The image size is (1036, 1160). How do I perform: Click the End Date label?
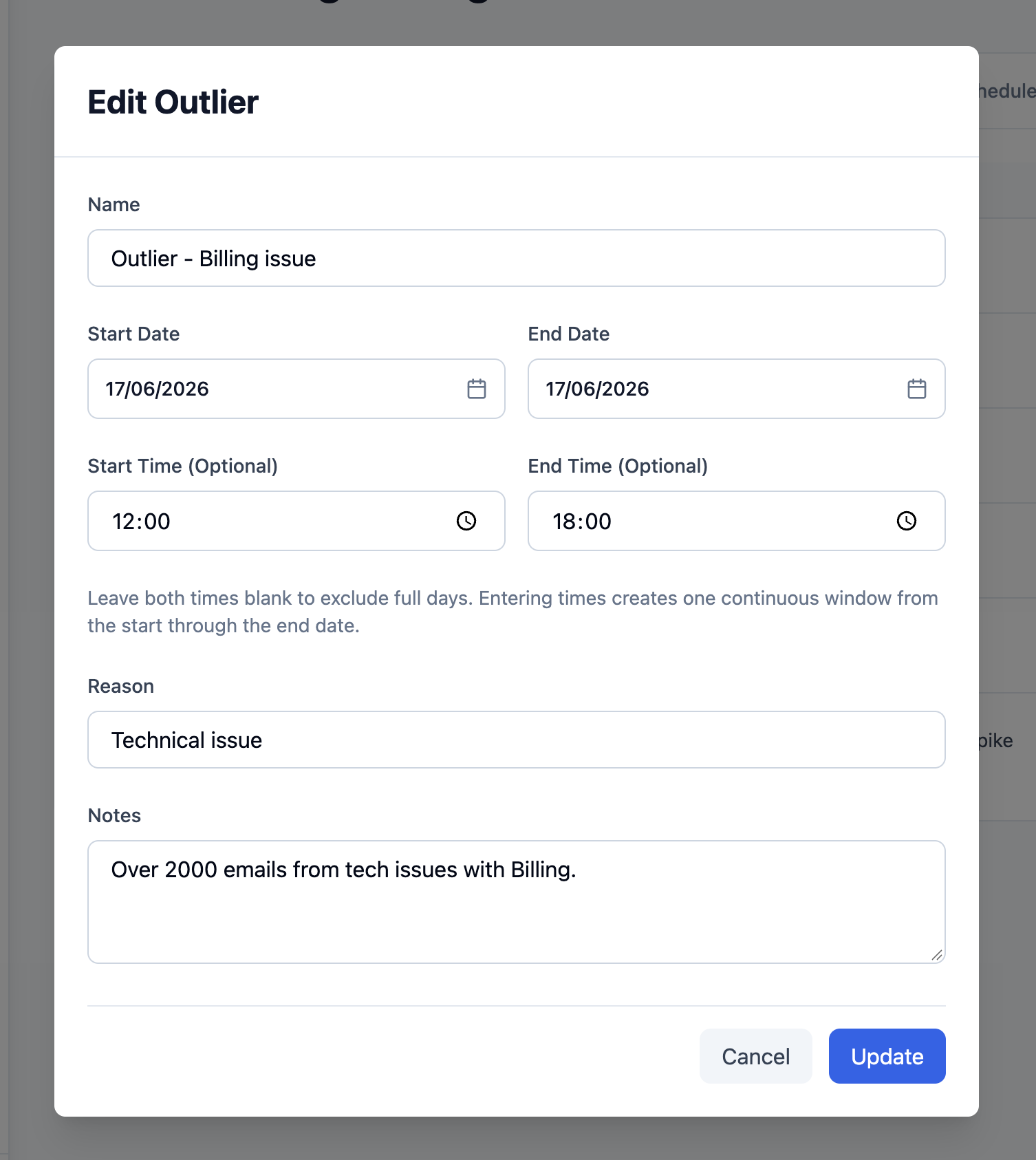(x=569, y=334)
